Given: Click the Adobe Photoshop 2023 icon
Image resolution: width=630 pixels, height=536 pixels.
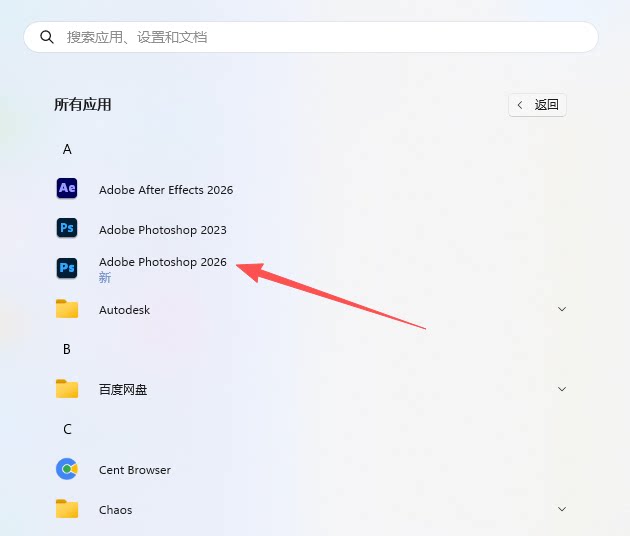Looking at the screenshot, I should [x=67, y=228].
